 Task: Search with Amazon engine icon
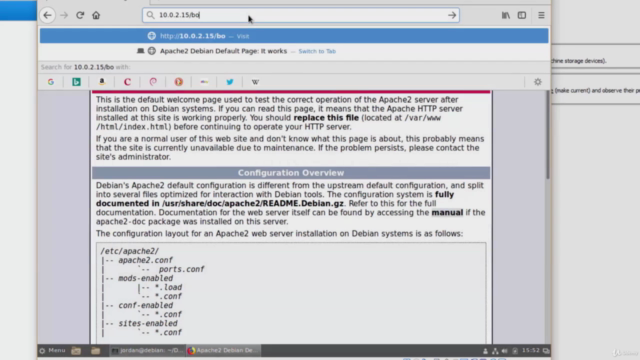(x=102, y=82)
